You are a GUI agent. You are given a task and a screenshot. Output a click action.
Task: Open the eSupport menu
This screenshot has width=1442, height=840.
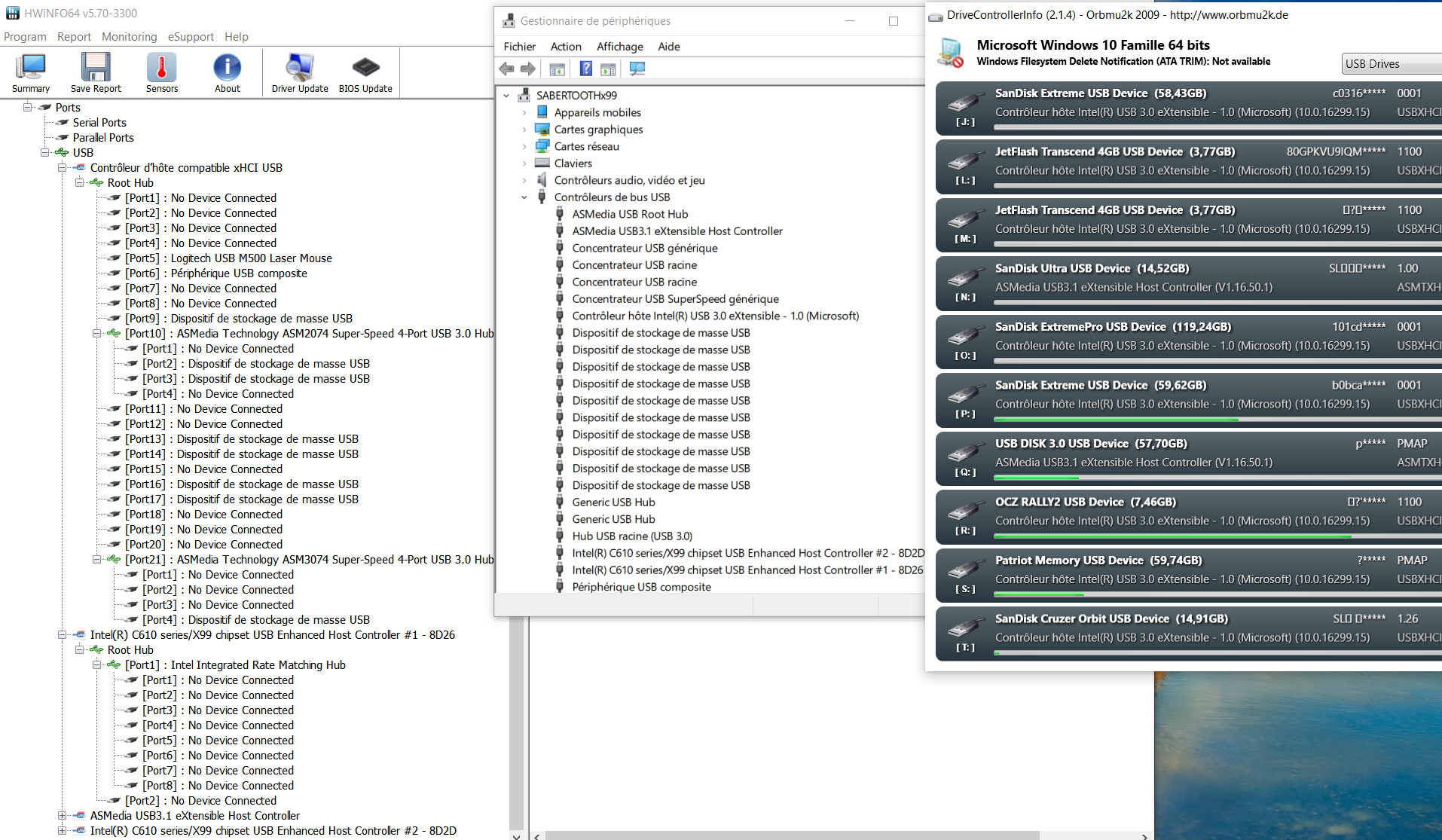pos(191,36)
